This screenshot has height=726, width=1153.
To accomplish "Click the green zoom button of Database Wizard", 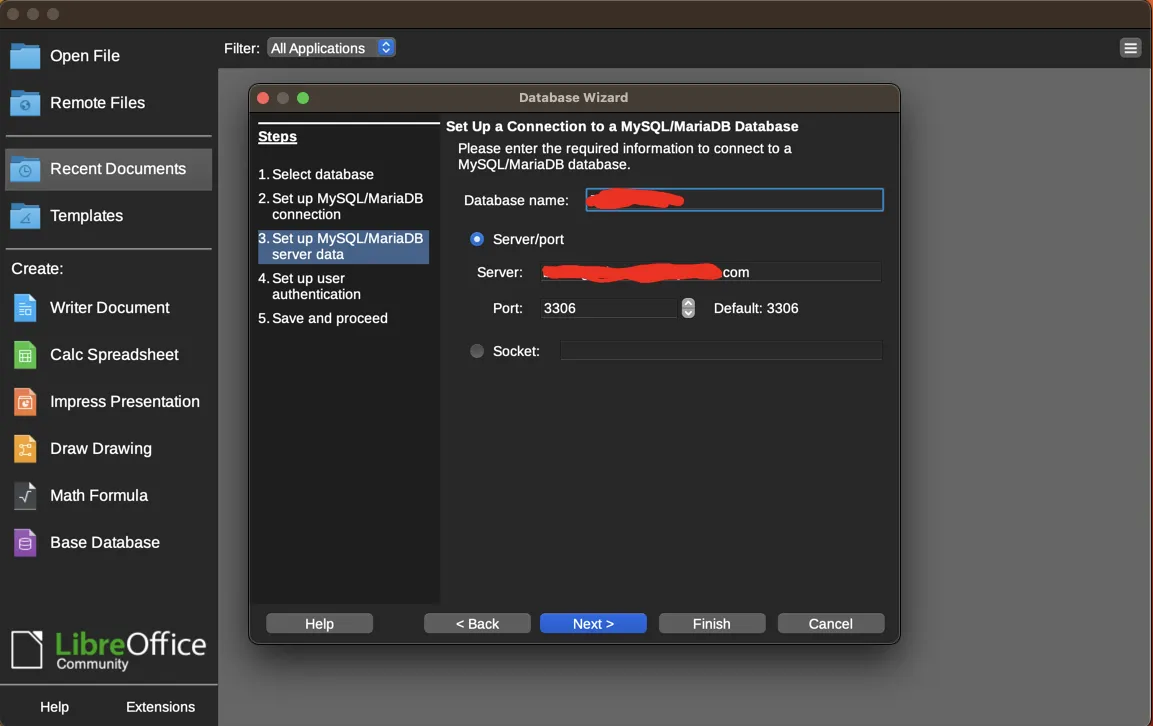I will point(303,98).
